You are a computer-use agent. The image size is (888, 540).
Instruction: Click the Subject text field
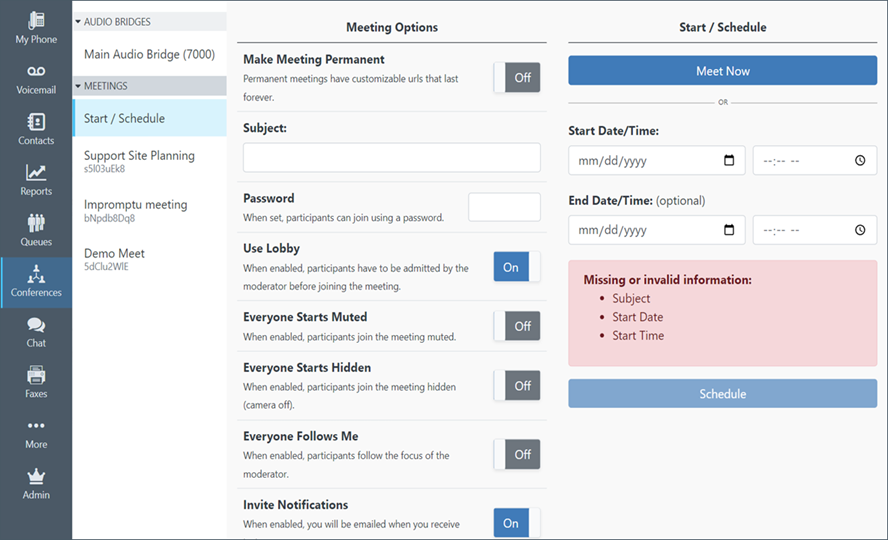coord(391,158)
